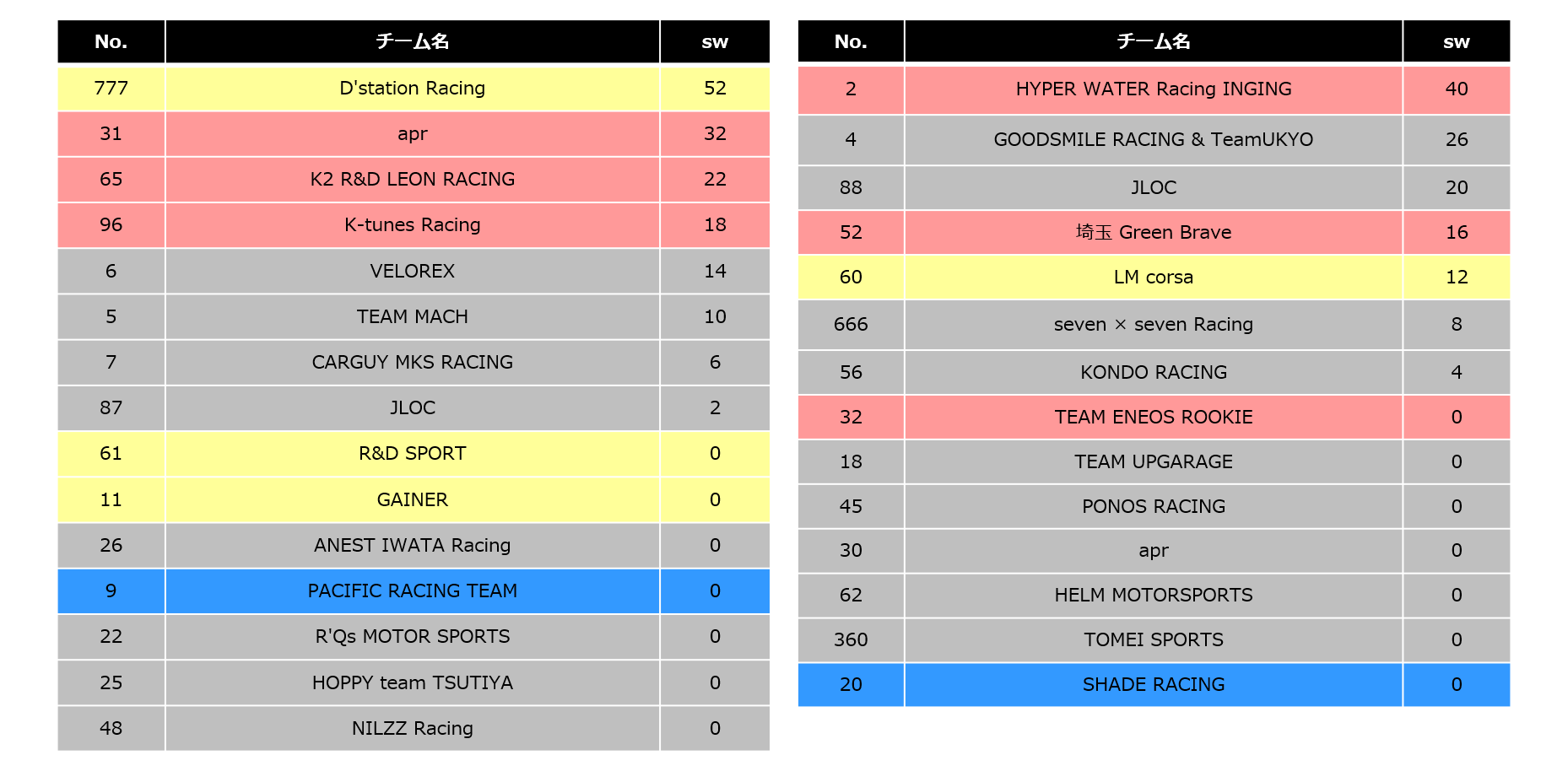Select HOPPY team TSUTIYA cell
The height and width of the screenshot is (782, 1568).
(412, 682)
